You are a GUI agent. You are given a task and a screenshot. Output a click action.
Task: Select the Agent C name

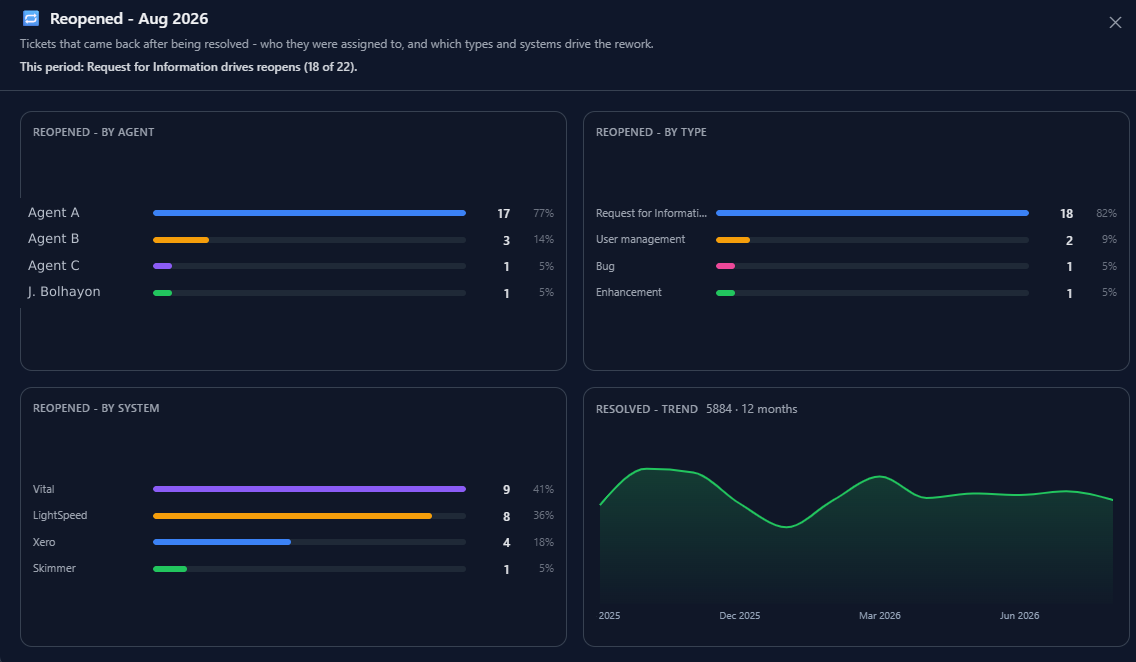[54, 265]
